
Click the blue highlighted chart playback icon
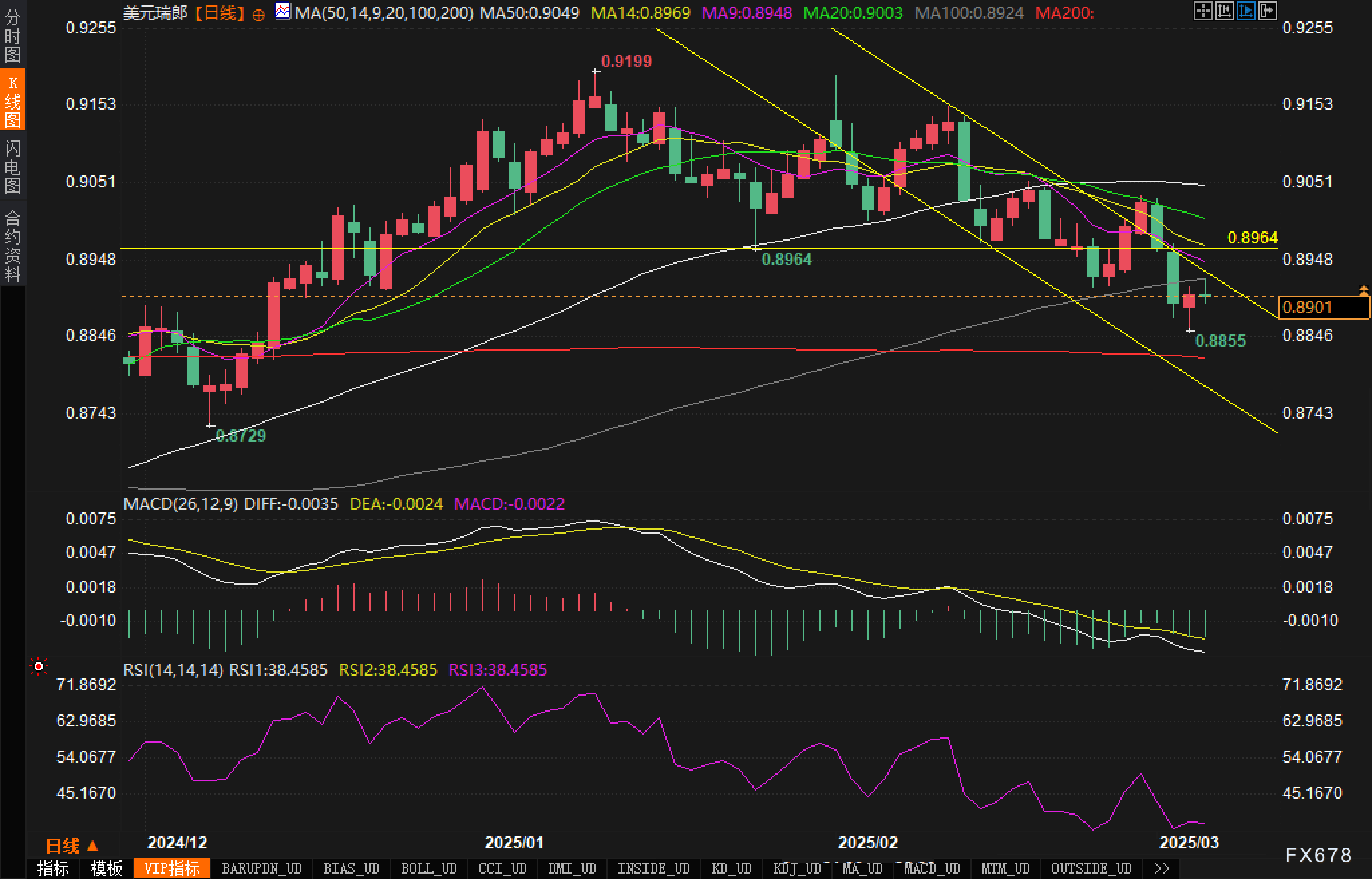tap(1246, 11)
